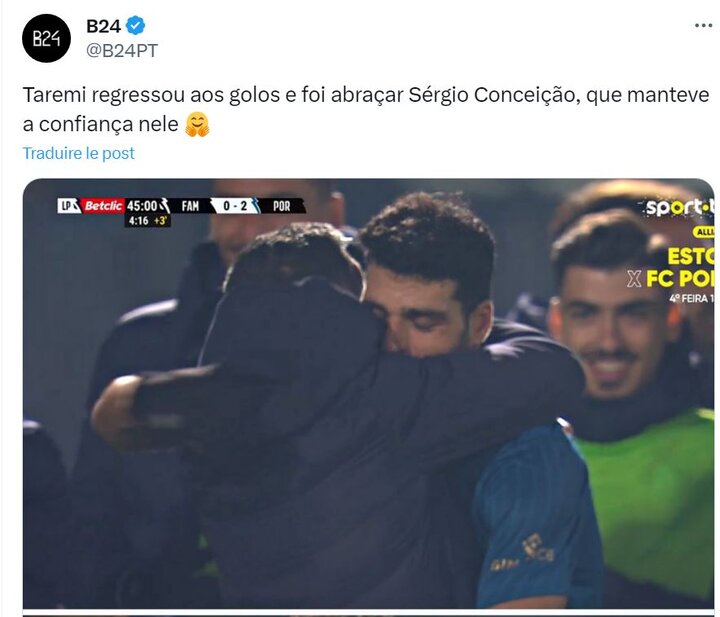Click the post text about Taremi
Image resolution: width=720 pixels, height=617 pixels.
[366, 110]
